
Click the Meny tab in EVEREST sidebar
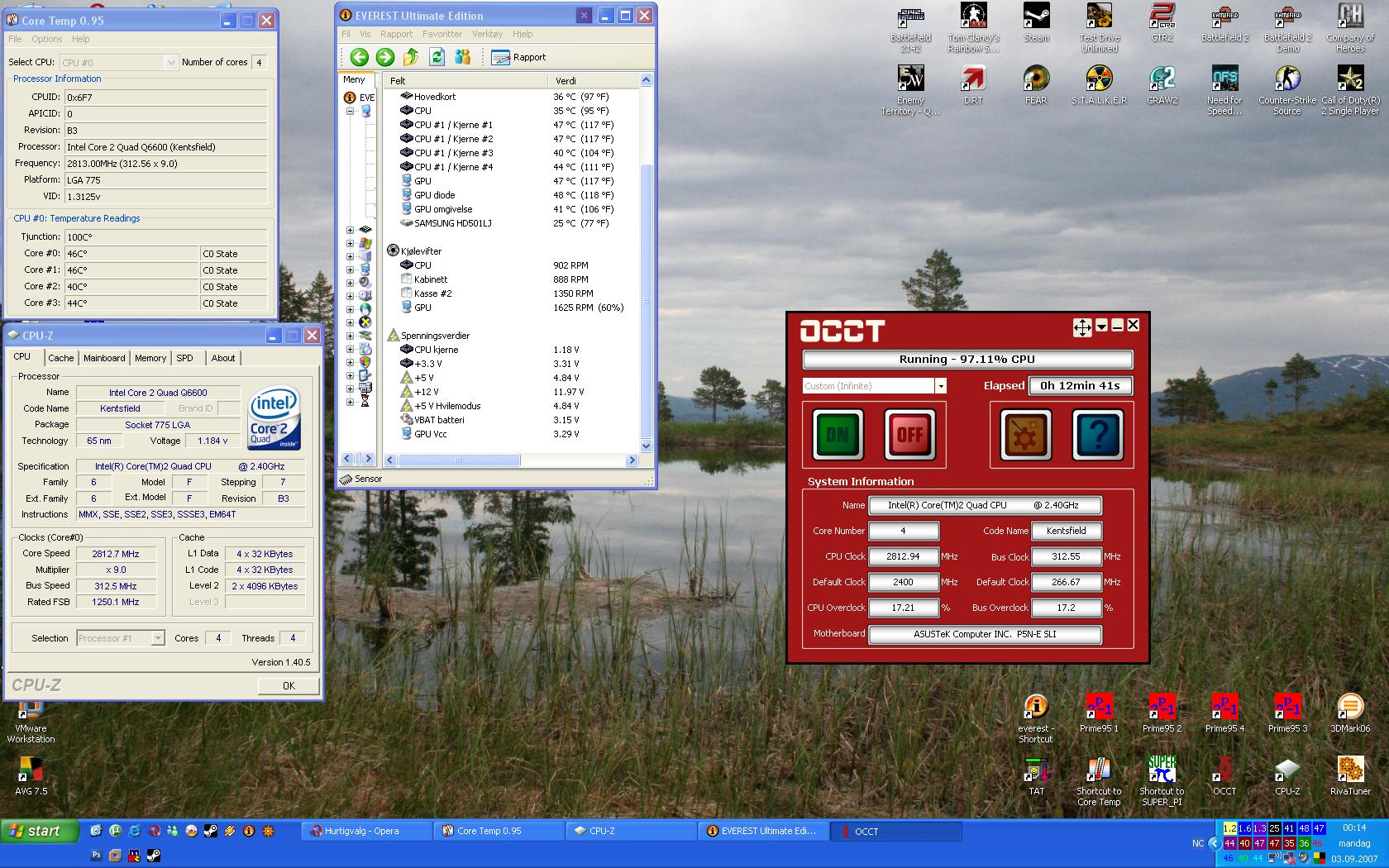[x=354, y=80]
